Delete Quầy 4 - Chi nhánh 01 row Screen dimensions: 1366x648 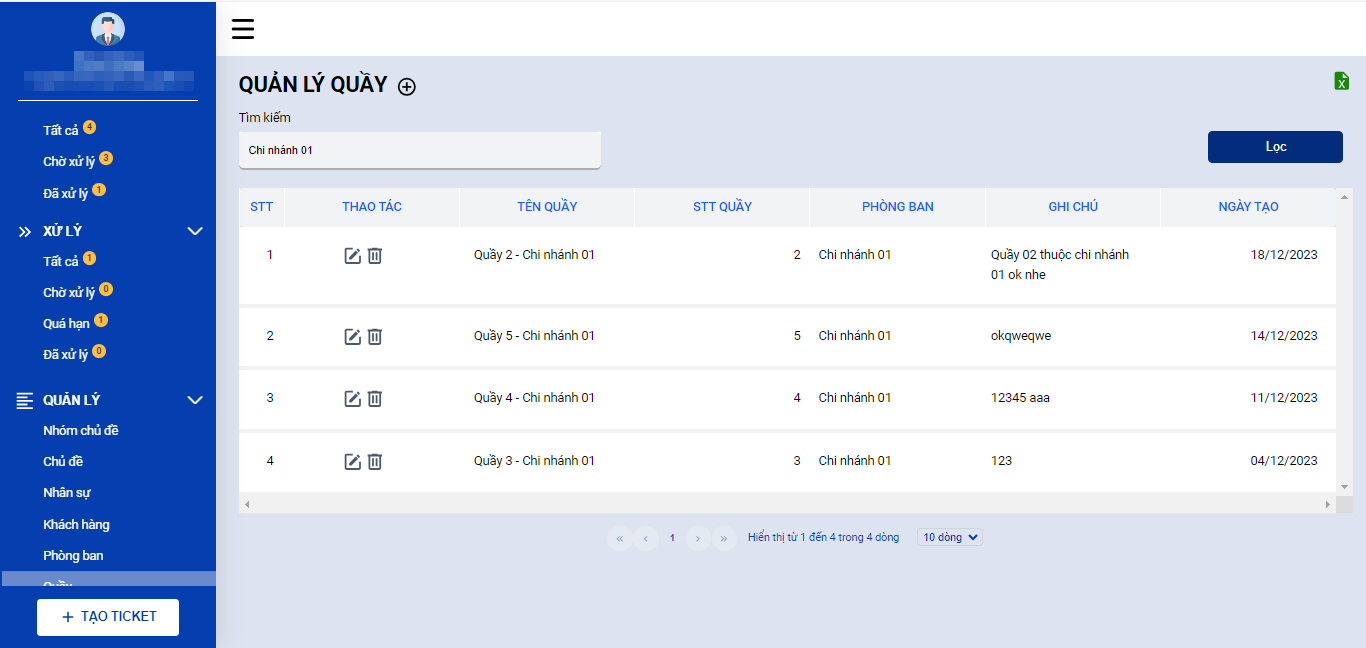click(375, 399)
